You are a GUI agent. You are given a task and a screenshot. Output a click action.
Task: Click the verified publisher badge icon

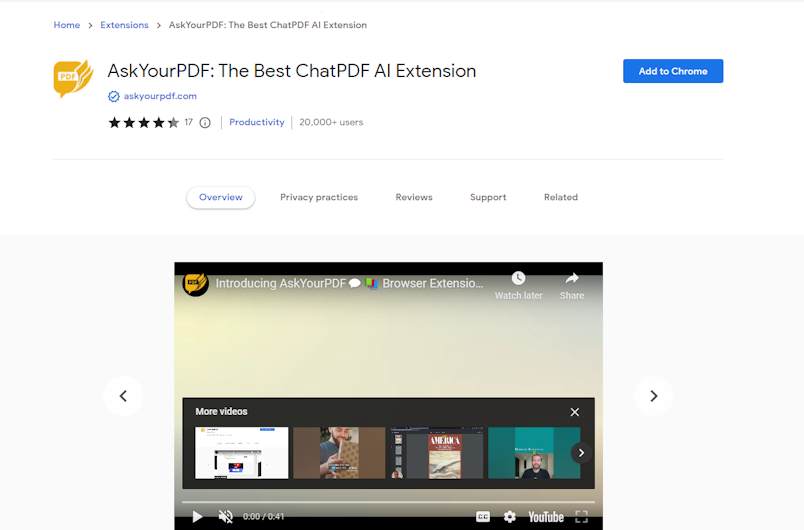(113, 96)
